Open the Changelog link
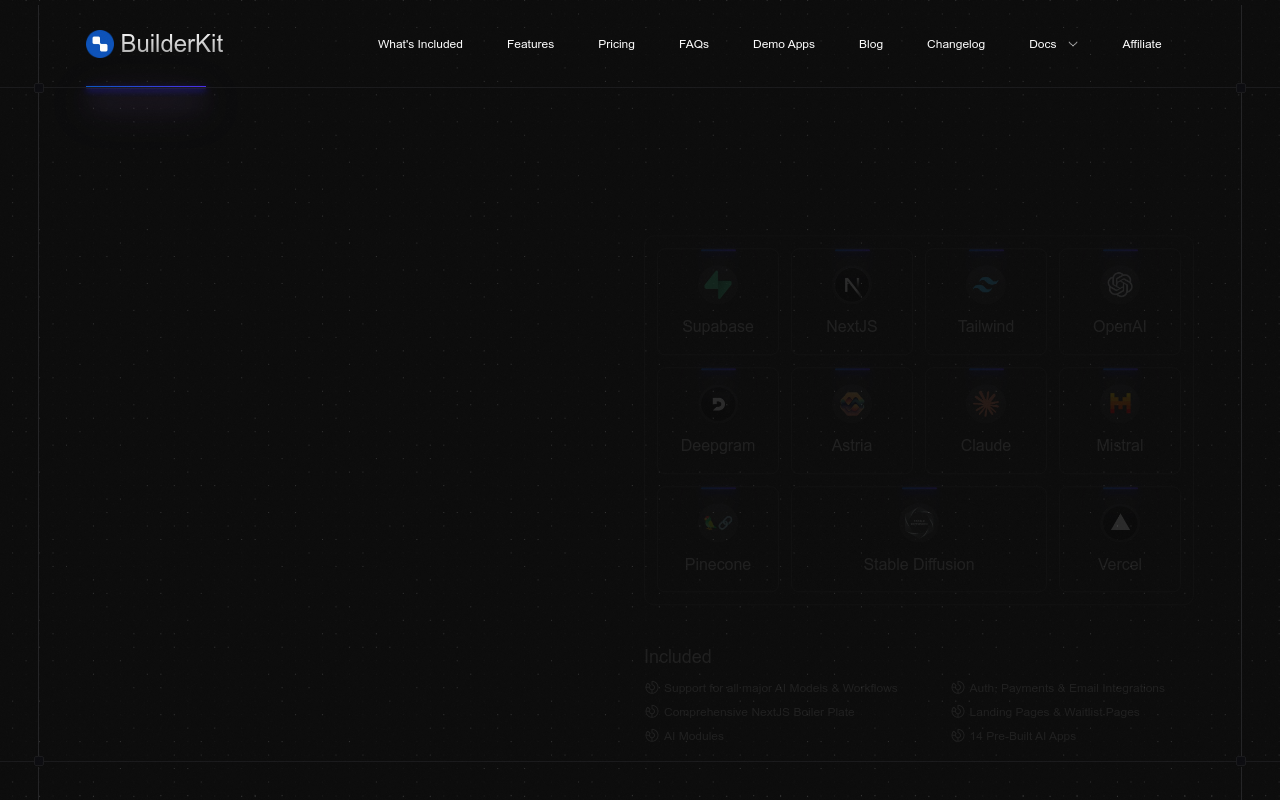The width and height of the screenshot is (1280, 800). pyautogui.click(x=956, y=44)
